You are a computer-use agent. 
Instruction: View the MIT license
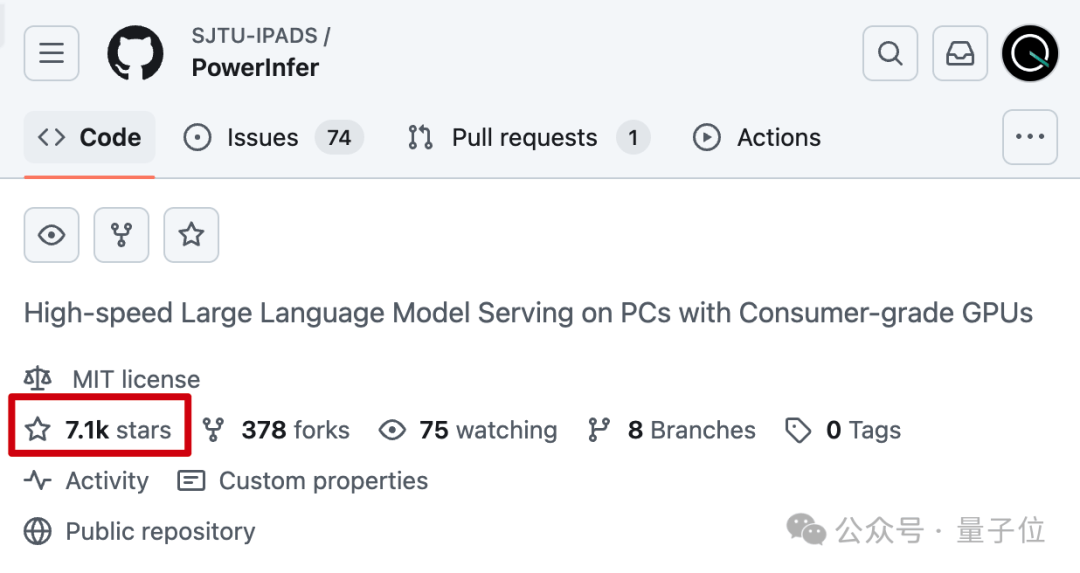click(135, 379)
